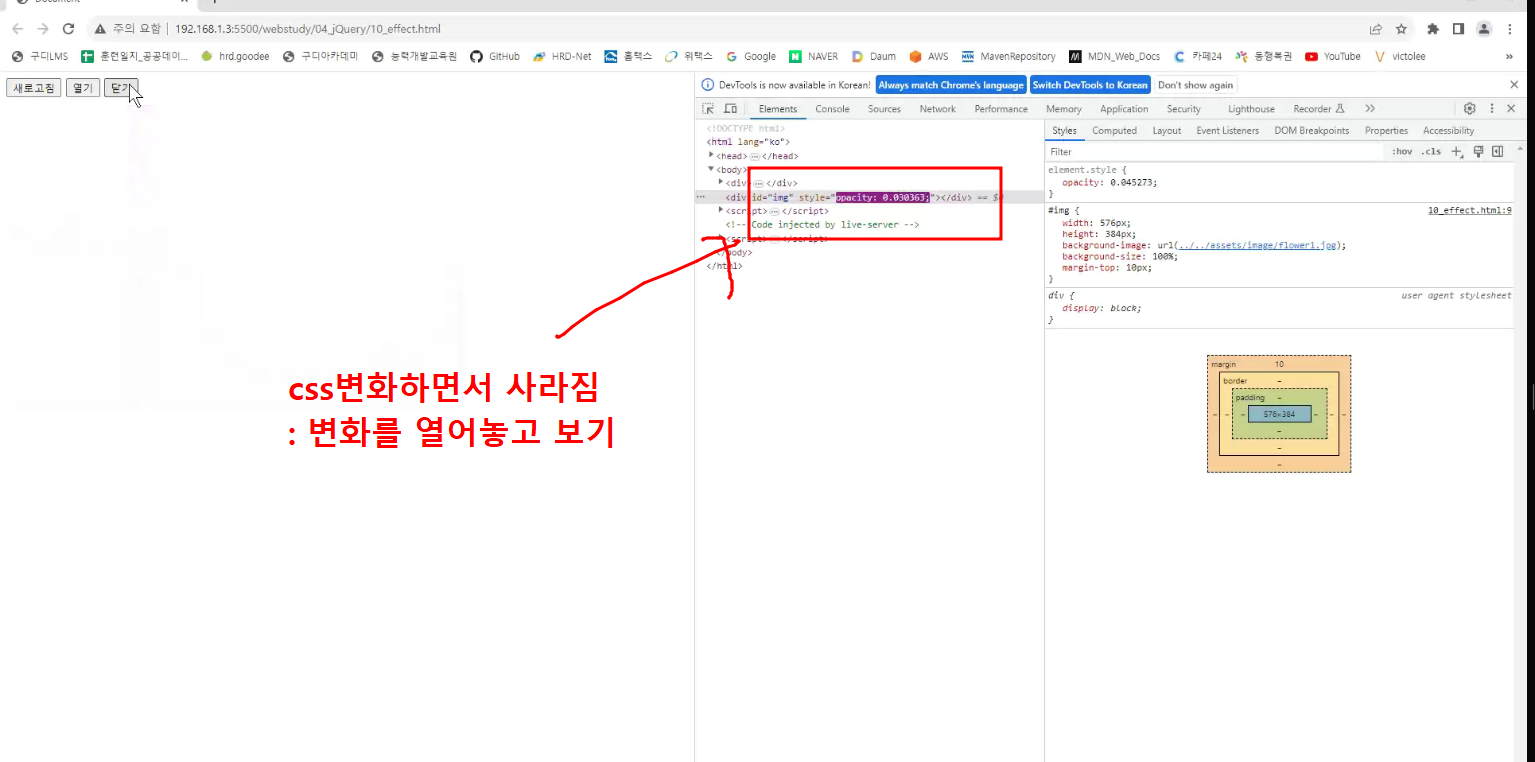
Task: Close the DevTools panel
Action: [x=1511, y=109]
